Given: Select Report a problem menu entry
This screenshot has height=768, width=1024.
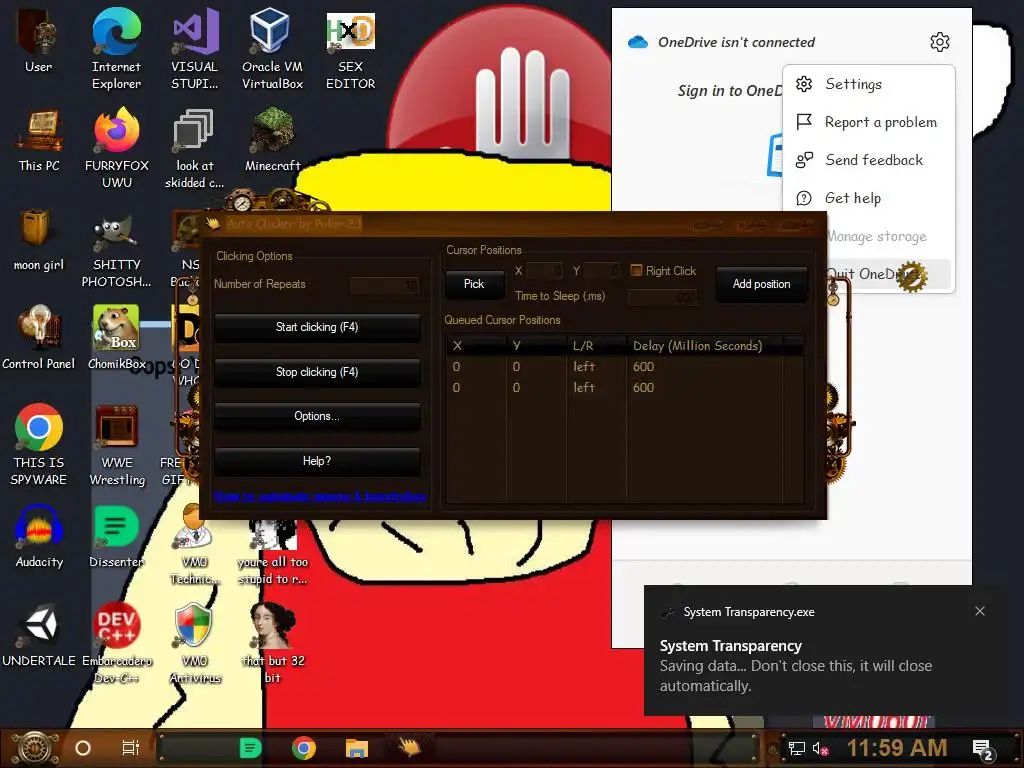Looking at the screenshot, I should (x=869, y=122).
